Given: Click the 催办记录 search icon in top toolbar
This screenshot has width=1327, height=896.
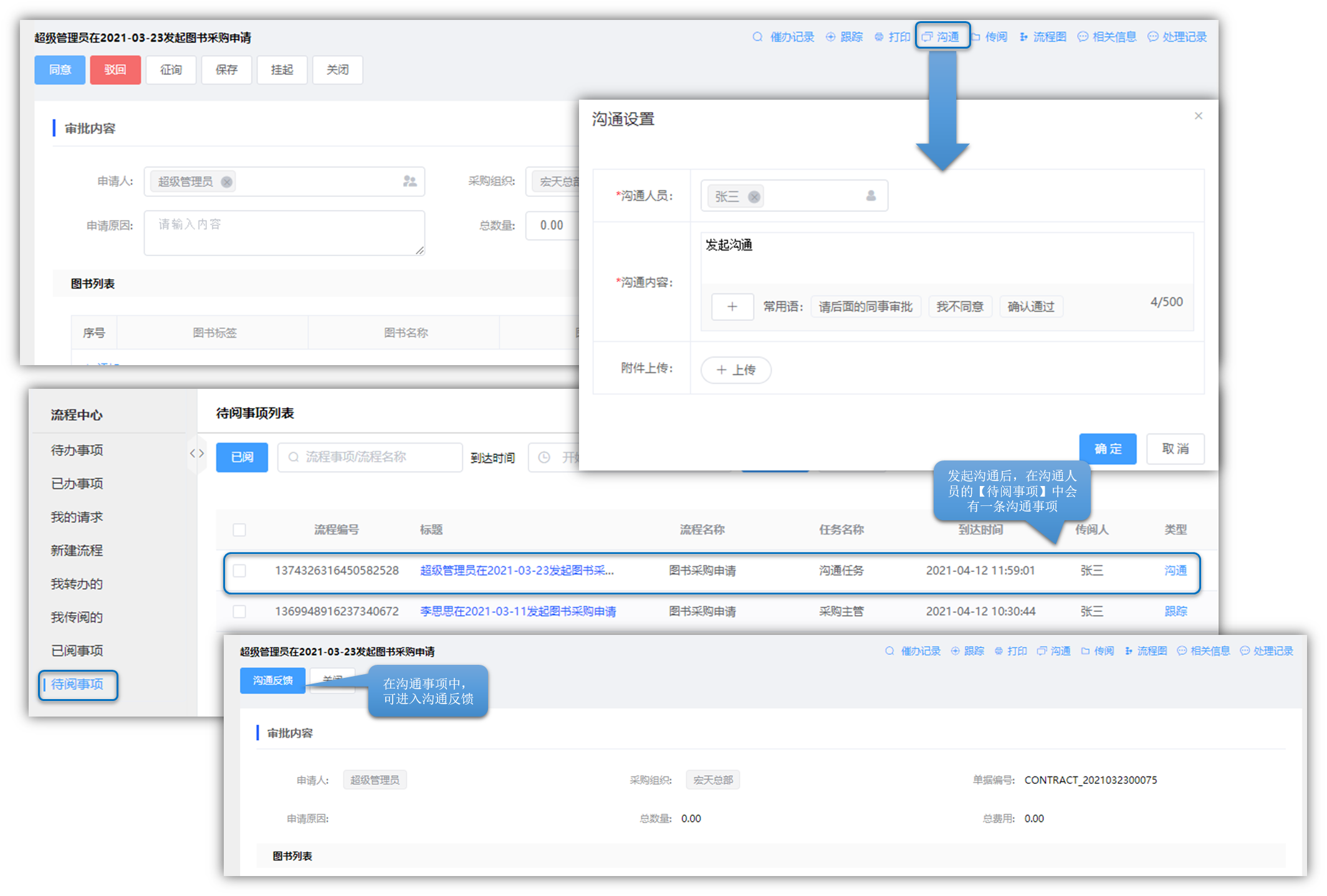Looking at the screenshot, I should [x=757, y=37].
